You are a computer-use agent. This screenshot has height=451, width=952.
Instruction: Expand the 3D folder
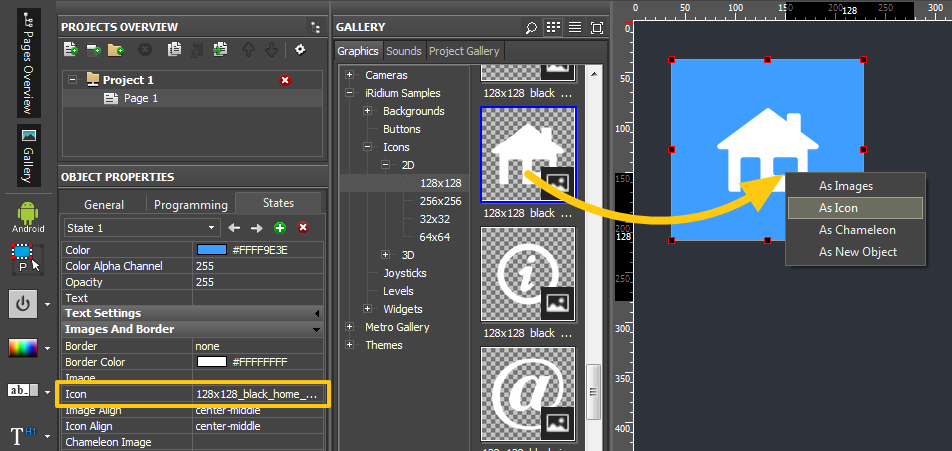pos(386,255)
